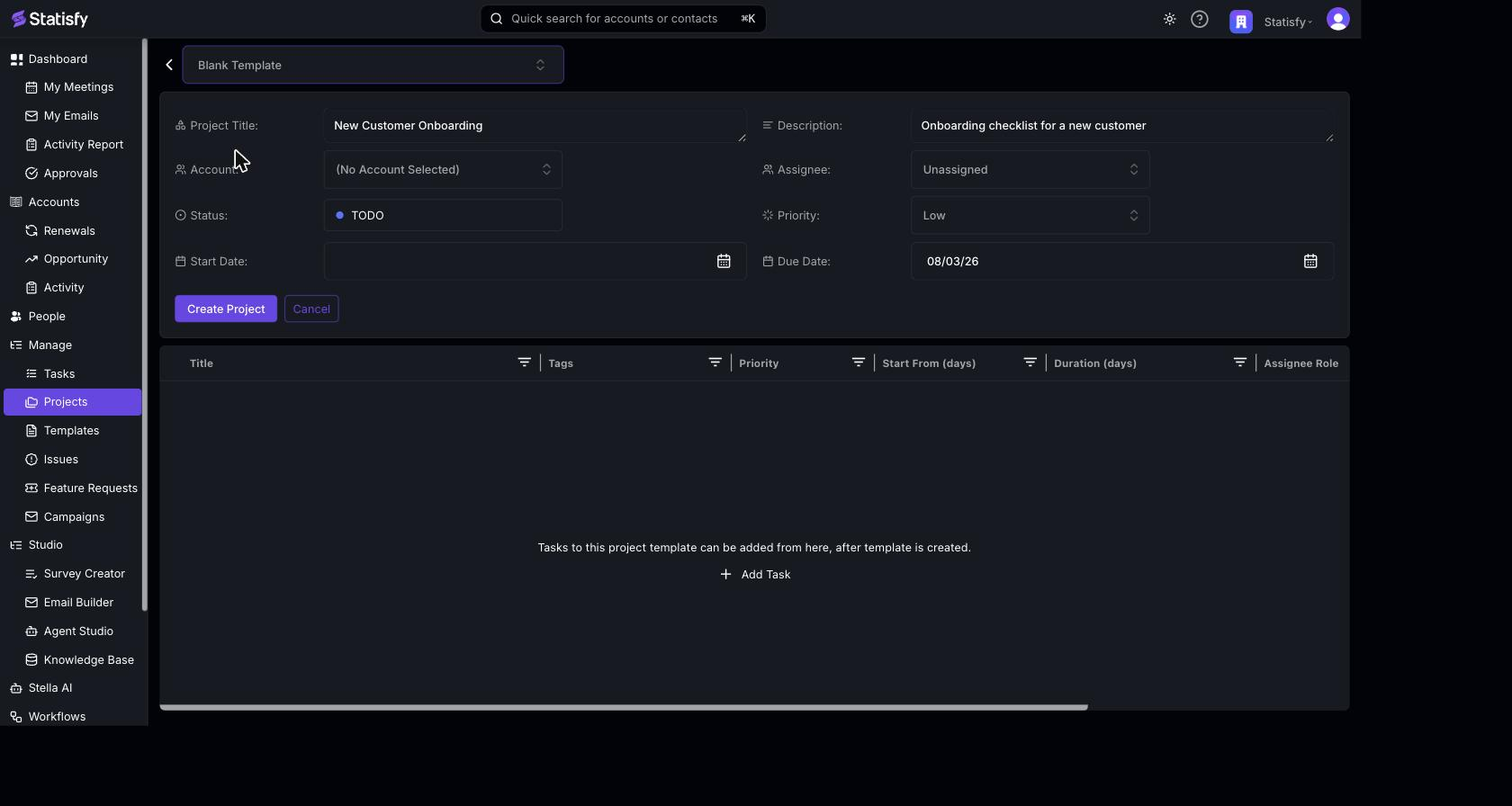Click the back arrow beside Blank Template
The width and height of the screenshot is (1512, 806).
[169, 65]
